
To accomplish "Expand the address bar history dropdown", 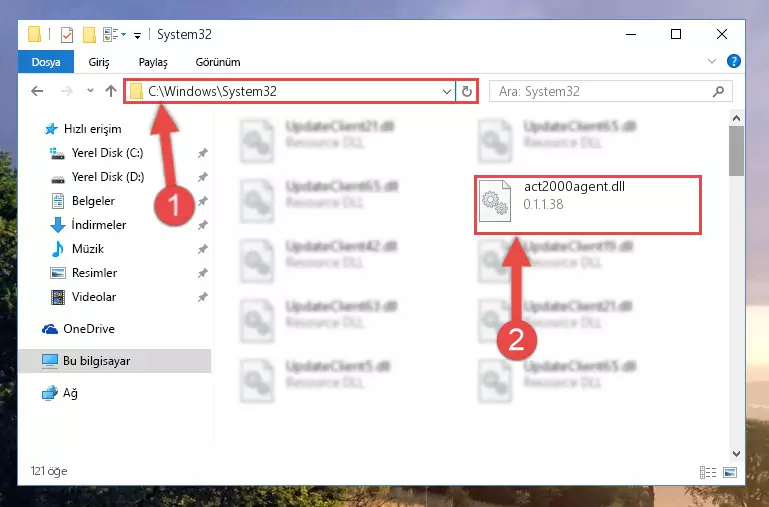I will (x=446, y=92).
